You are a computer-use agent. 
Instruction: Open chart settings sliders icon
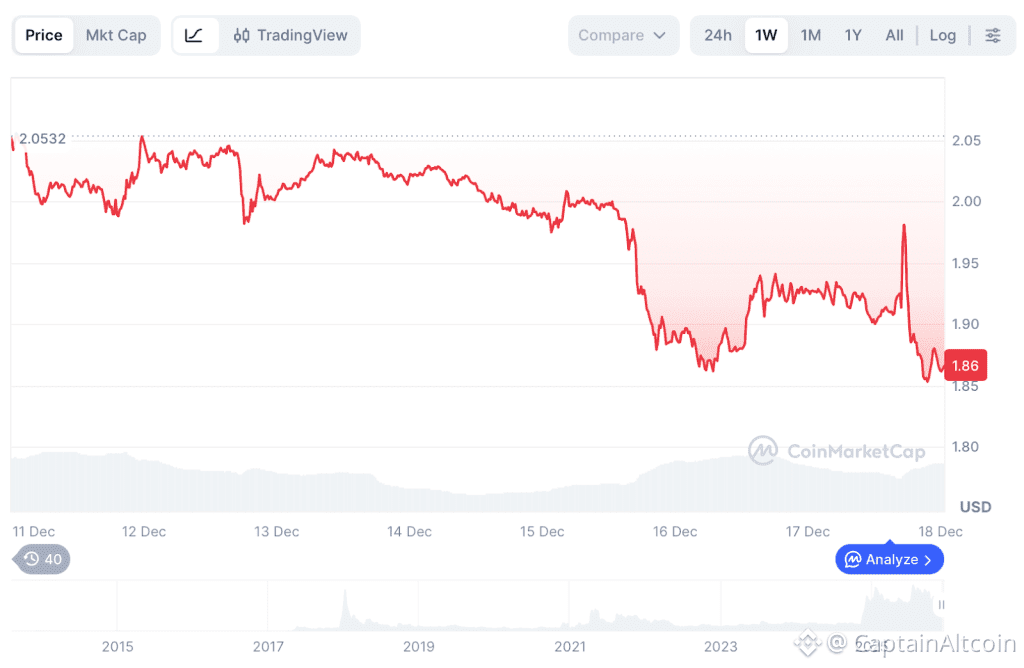[992, 35]
